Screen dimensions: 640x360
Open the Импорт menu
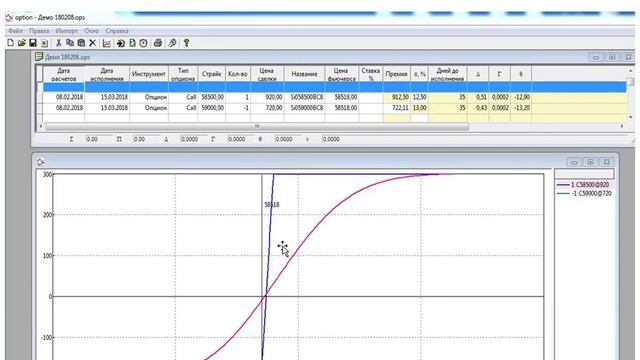[67, 31]
